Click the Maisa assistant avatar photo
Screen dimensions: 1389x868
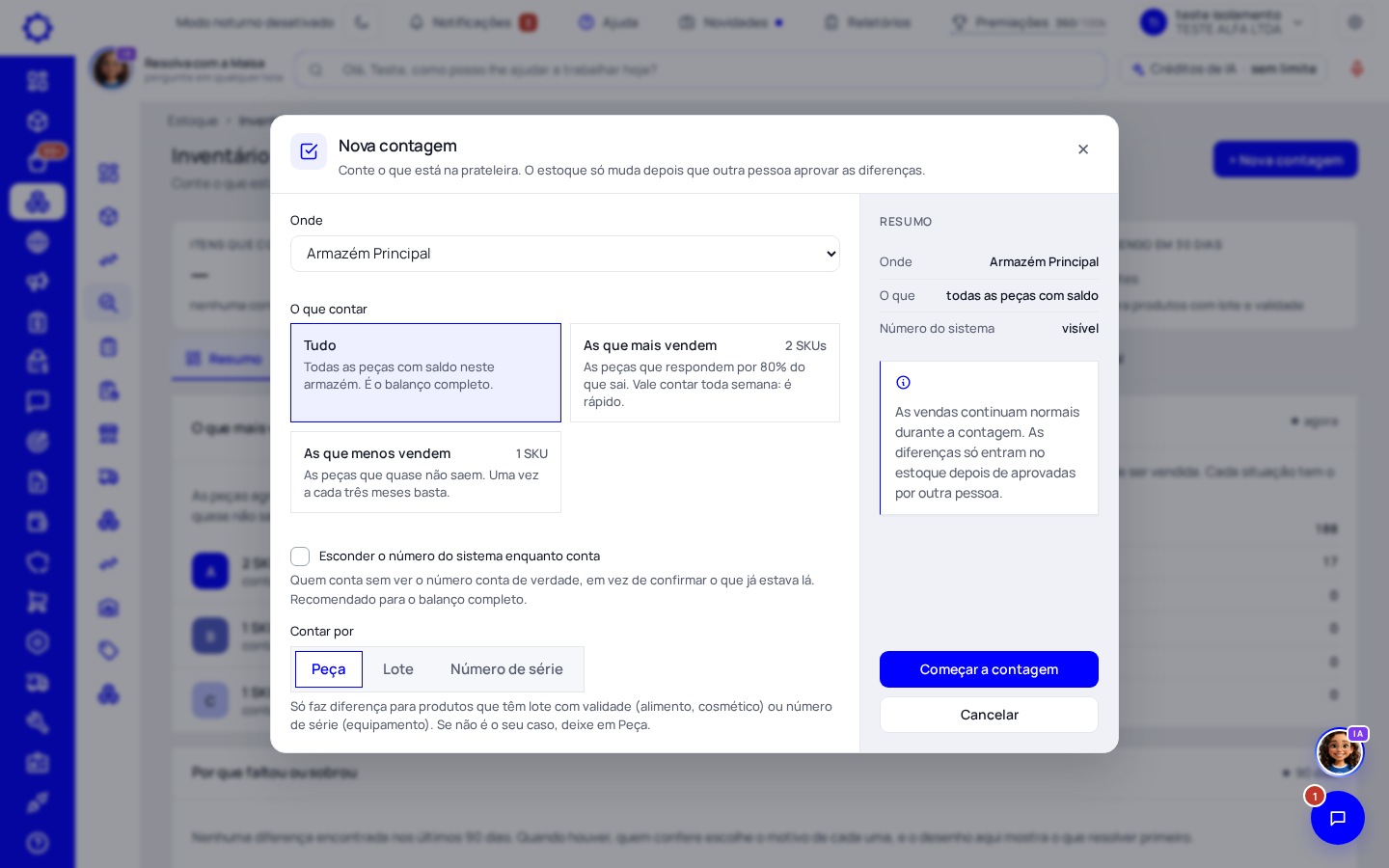point(112,68)
